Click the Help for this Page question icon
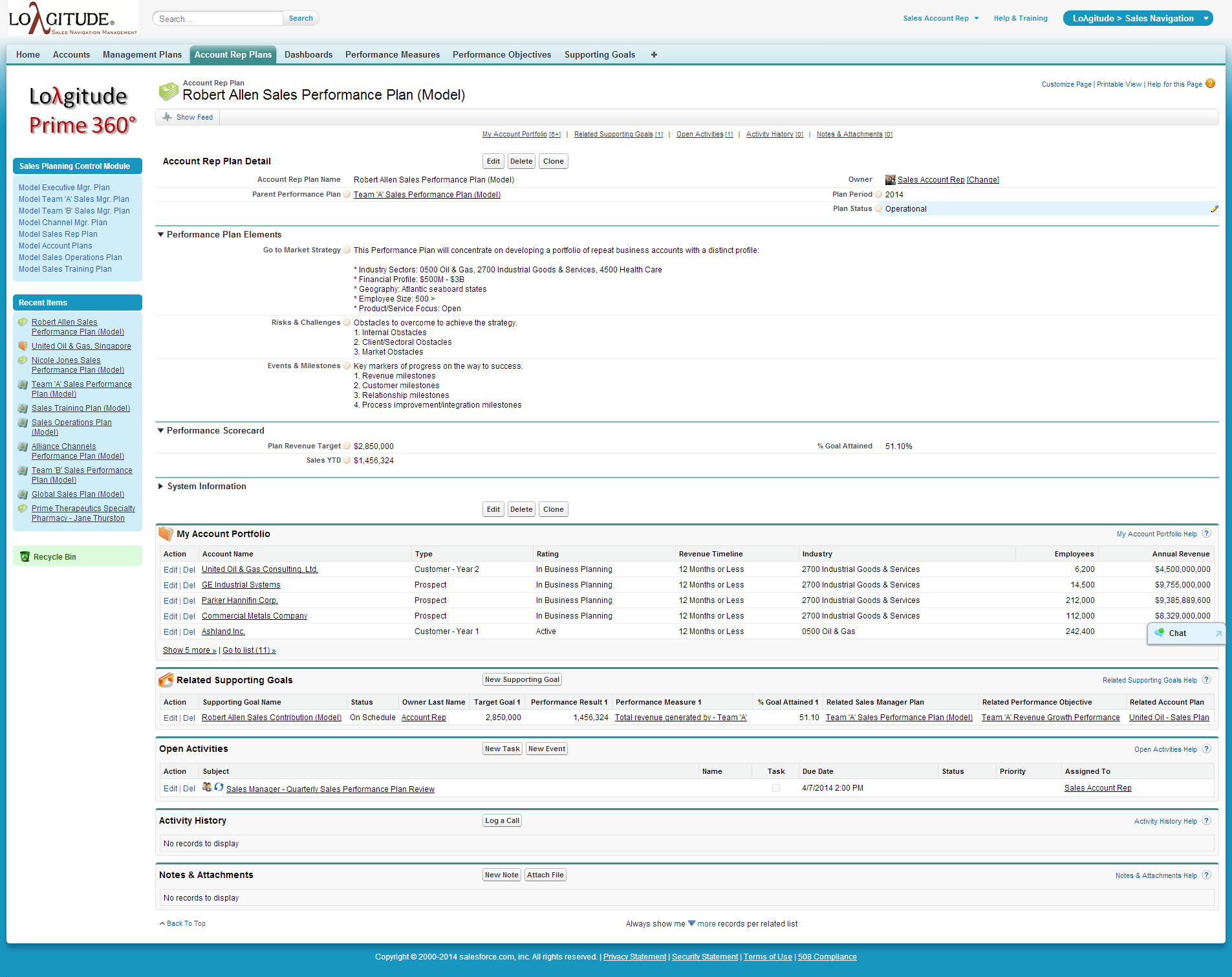This screenshot has width=1232, height=977. click(1210, 83)
